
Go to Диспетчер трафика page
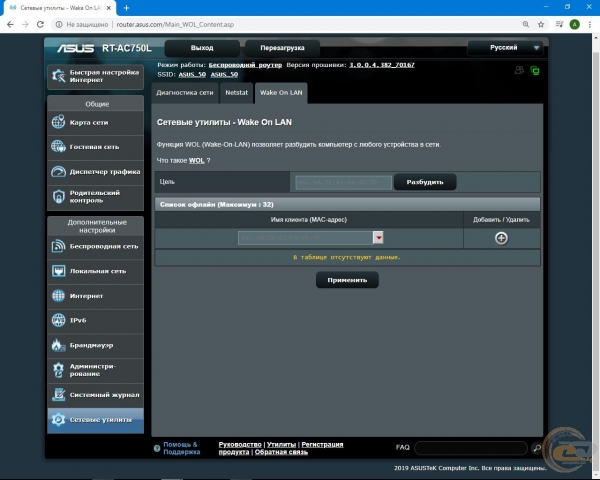[95, 172]
